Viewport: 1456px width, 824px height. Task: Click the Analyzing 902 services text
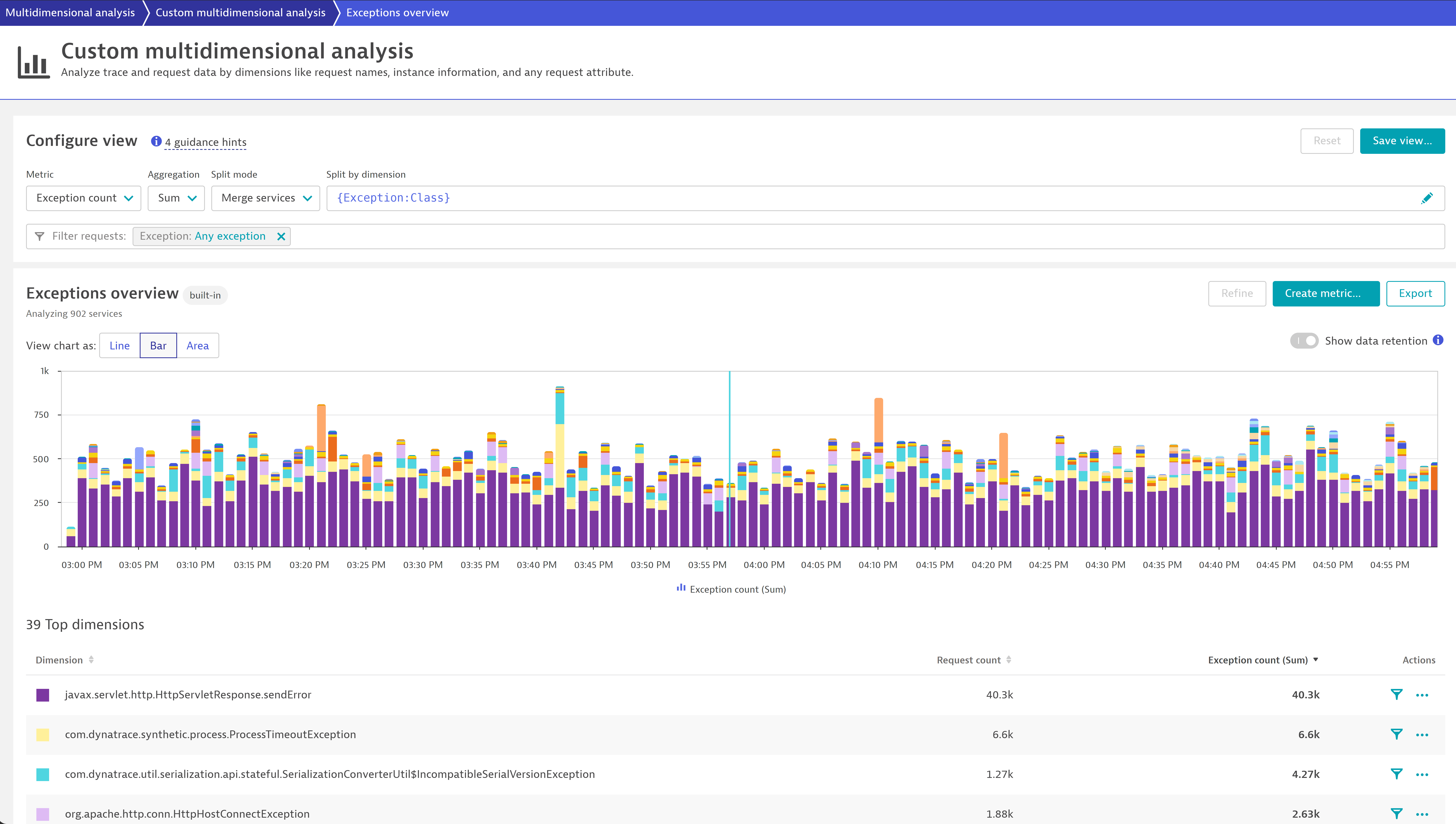(x=74, y=314)
